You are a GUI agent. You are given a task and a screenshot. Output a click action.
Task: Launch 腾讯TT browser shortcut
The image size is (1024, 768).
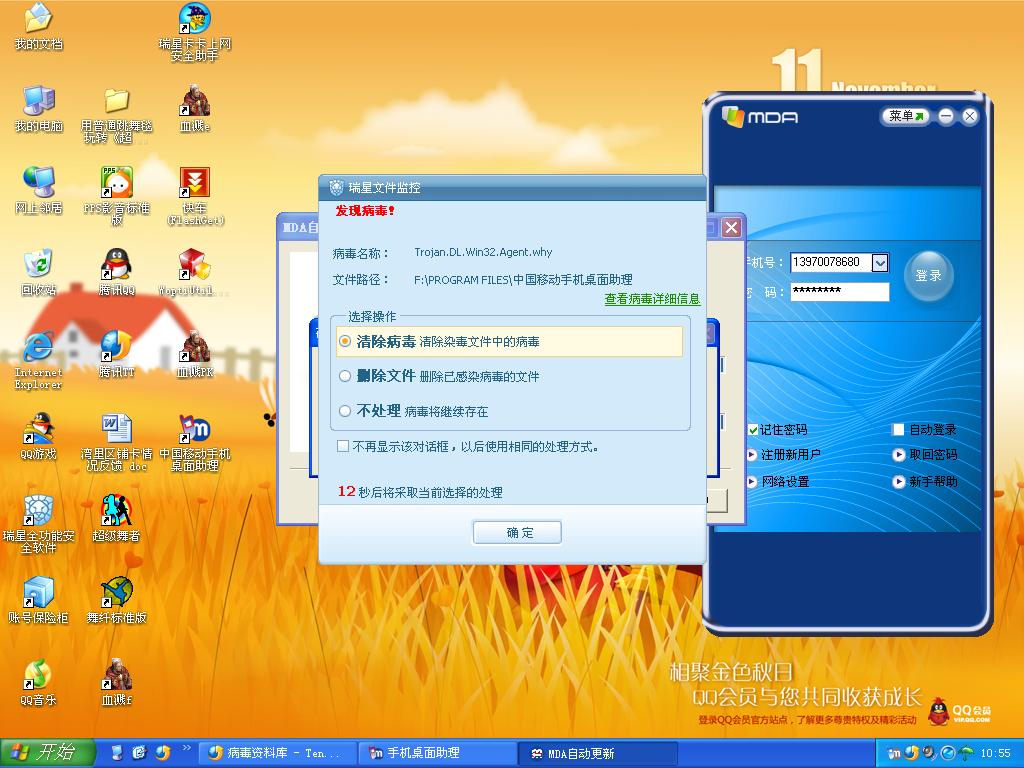(x=116, y=354)
